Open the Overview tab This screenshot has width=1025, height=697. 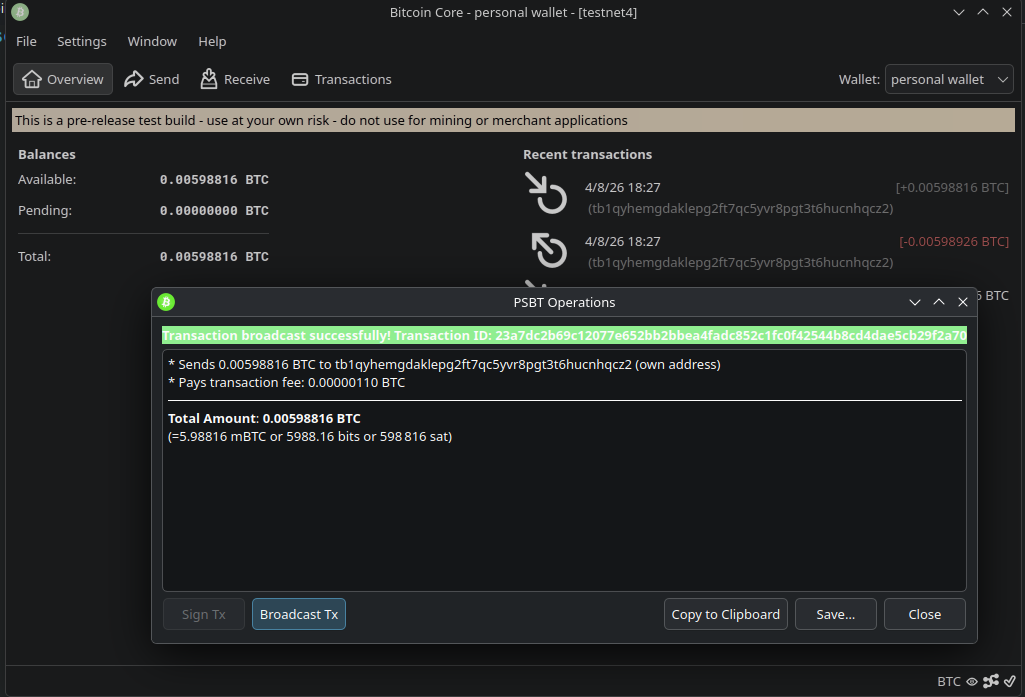[63, 79]
